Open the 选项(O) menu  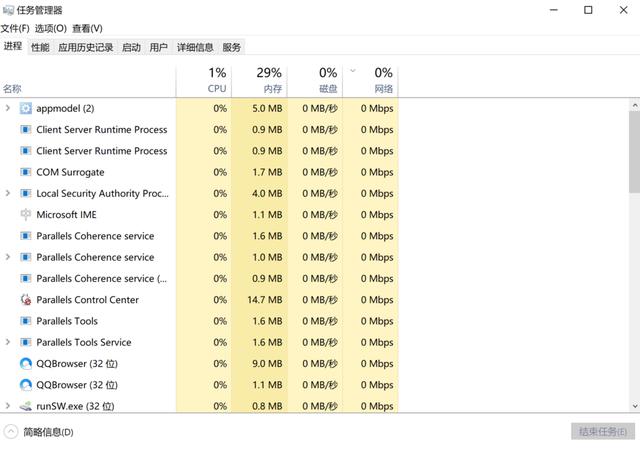point(51,28)
